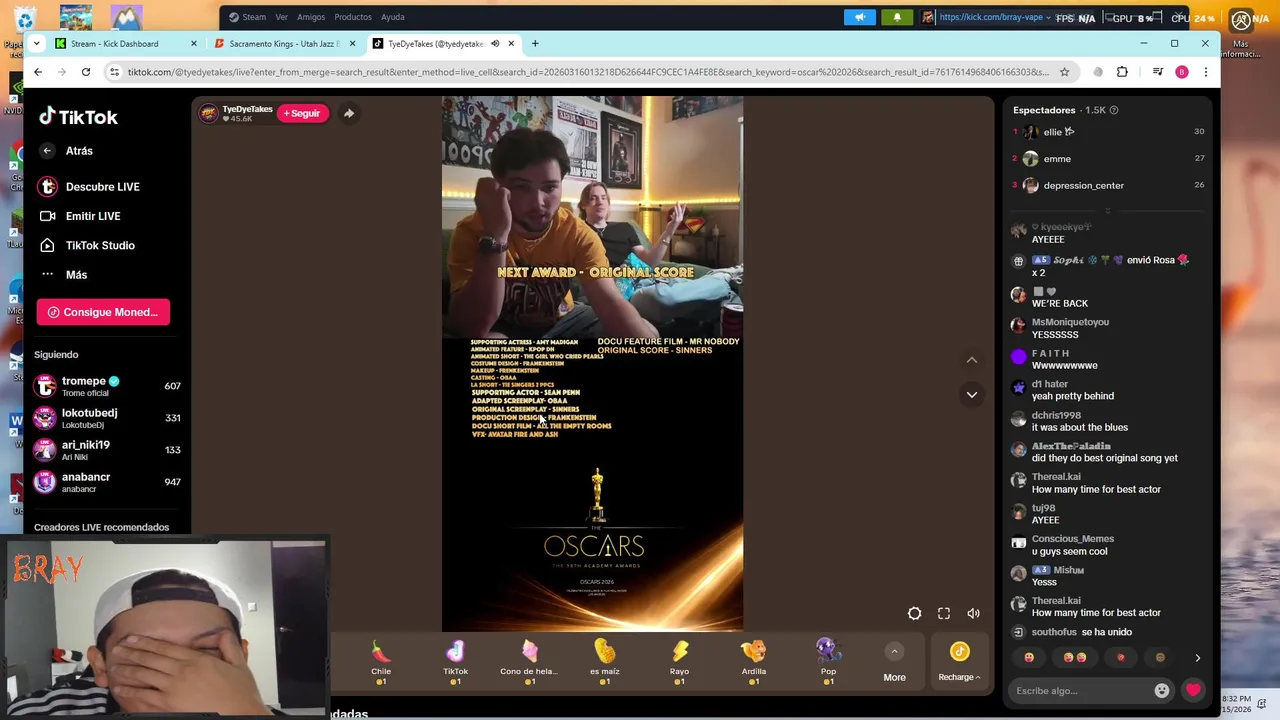Click Steam notifications bell button

[x=896, y=17]
